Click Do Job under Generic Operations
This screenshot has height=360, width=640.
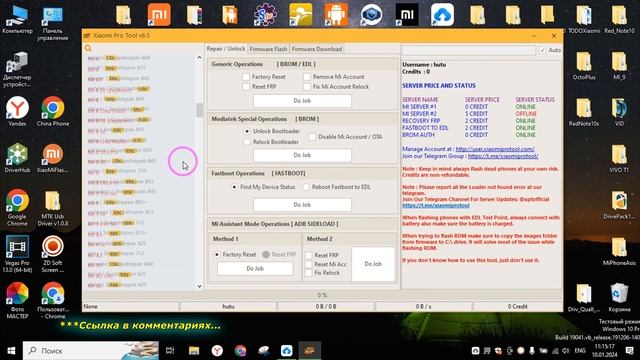[302, 101]
